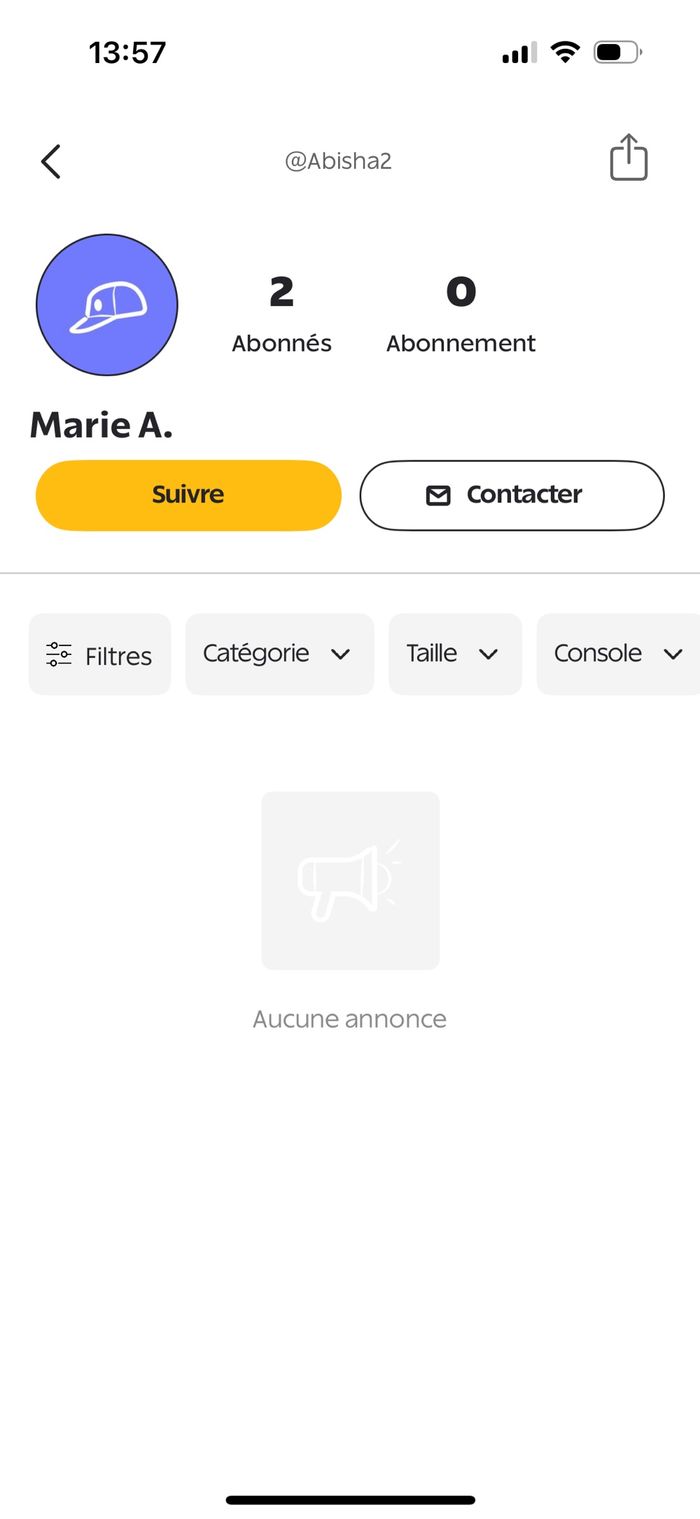This screenshot has width=700, height=1519.
Task: Expand the Catégorie dropdown
Action: 279,654
